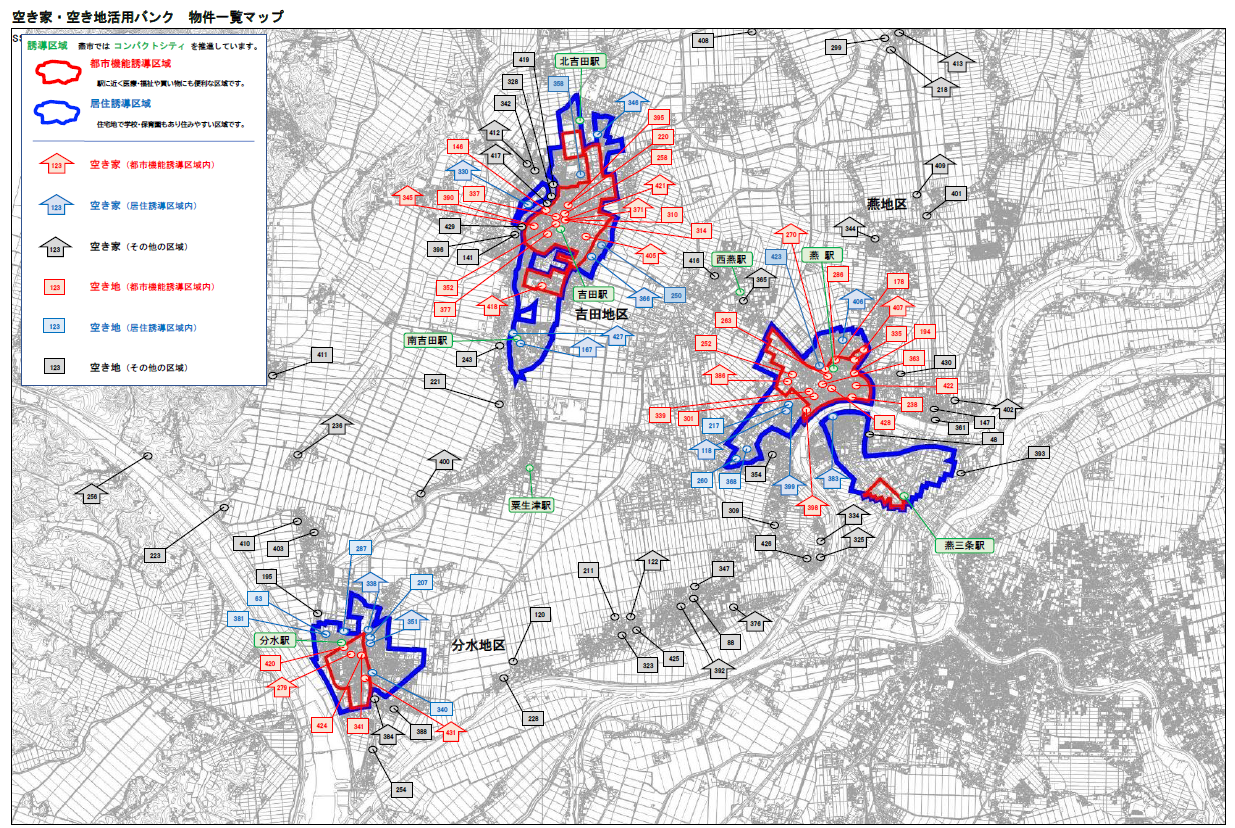Select the gray square lot label 419

click(524, 60)
